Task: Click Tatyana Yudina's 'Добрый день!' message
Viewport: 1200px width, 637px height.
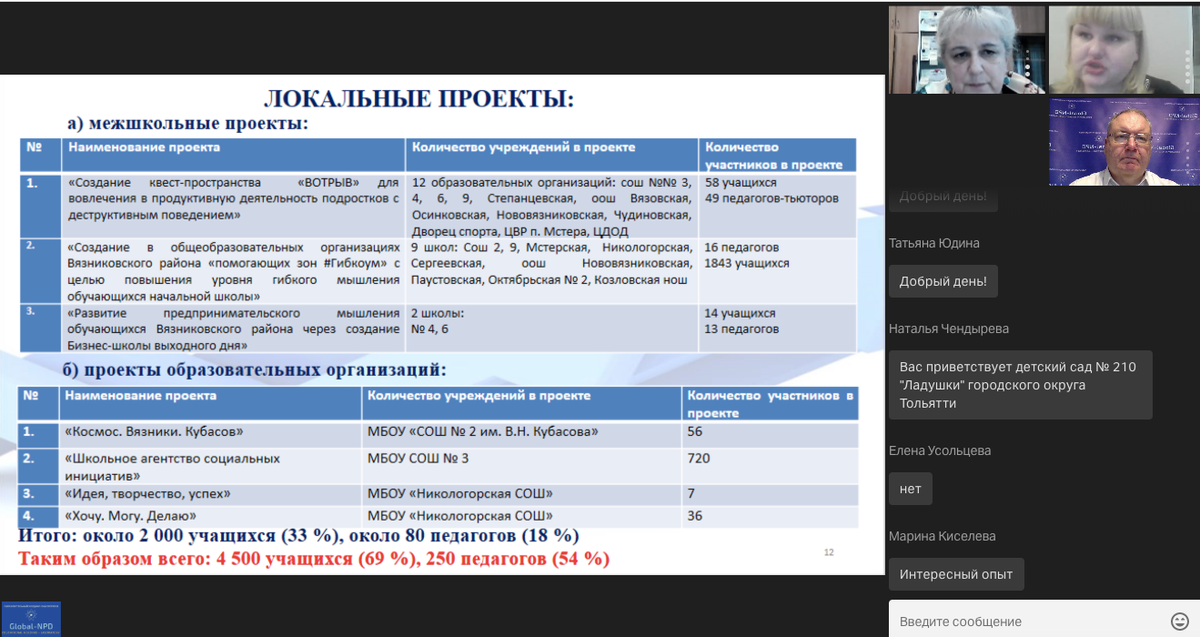Action: [943, 282]
